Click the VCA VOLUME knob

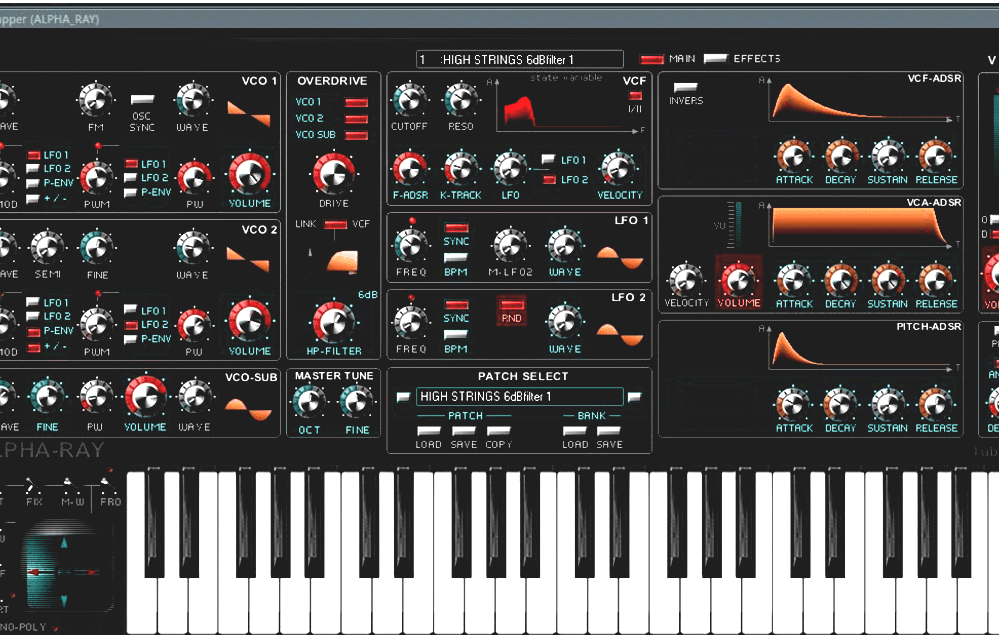(x=738, y=279)
